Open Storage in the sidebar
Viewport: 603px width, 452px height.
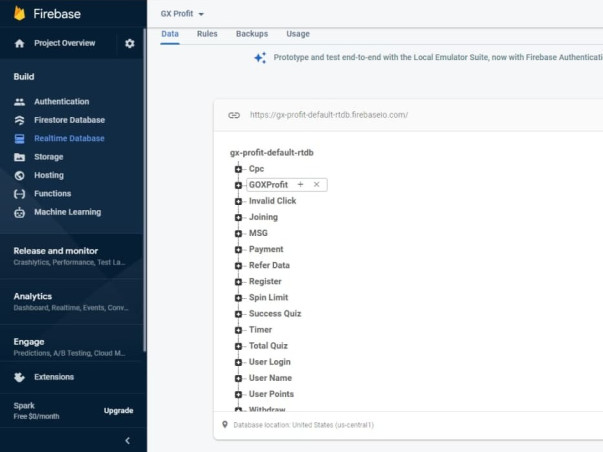(48, 157)
